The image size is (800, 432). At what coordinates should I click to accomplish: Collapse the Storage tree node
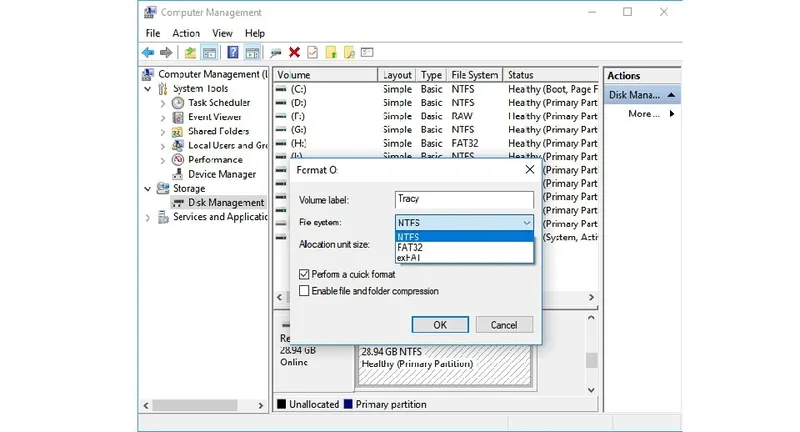click(x=148, y=189)
